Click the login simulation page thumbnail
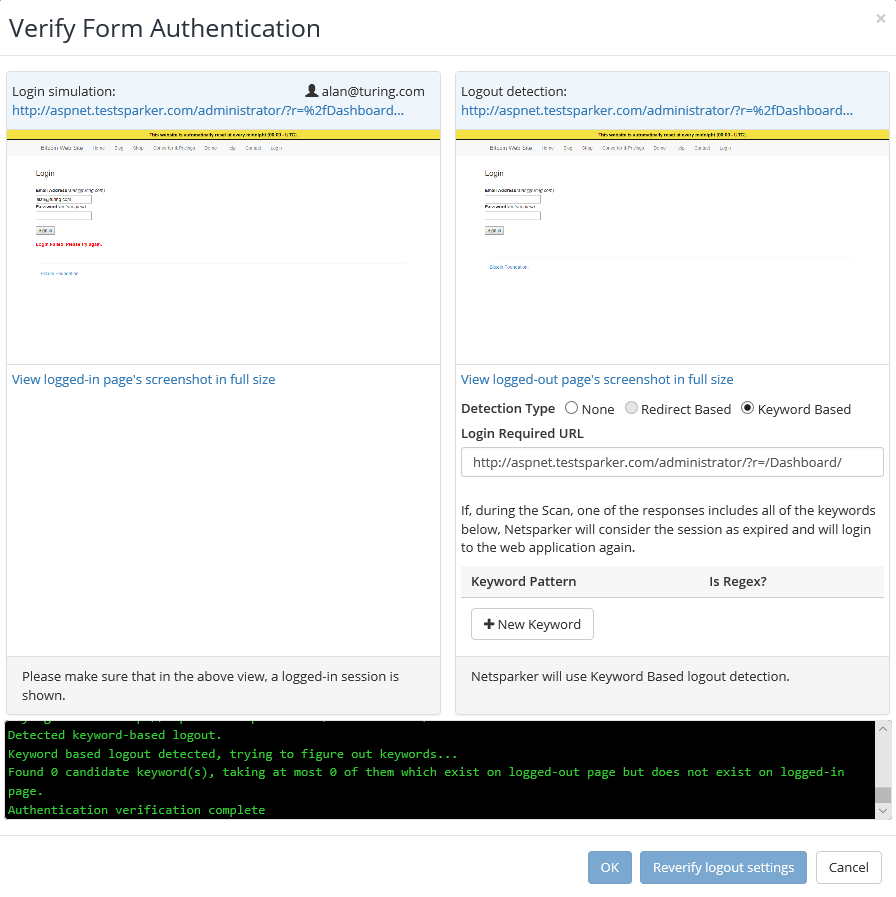 click(223, 247)
